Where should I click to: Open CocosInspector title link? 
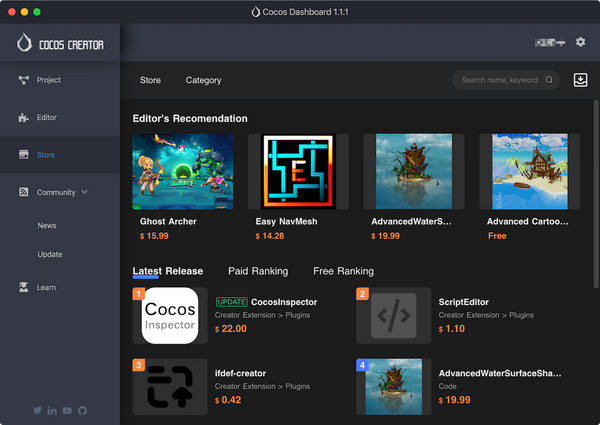pos(284,302)
